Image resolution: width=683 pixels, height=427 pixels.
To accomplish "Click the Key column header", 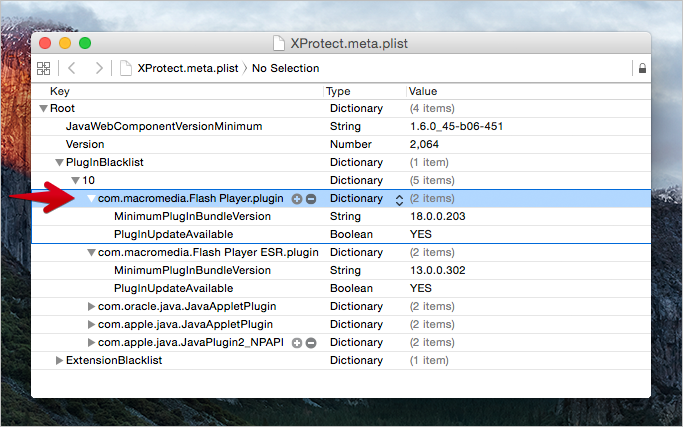I will (60, 91).
